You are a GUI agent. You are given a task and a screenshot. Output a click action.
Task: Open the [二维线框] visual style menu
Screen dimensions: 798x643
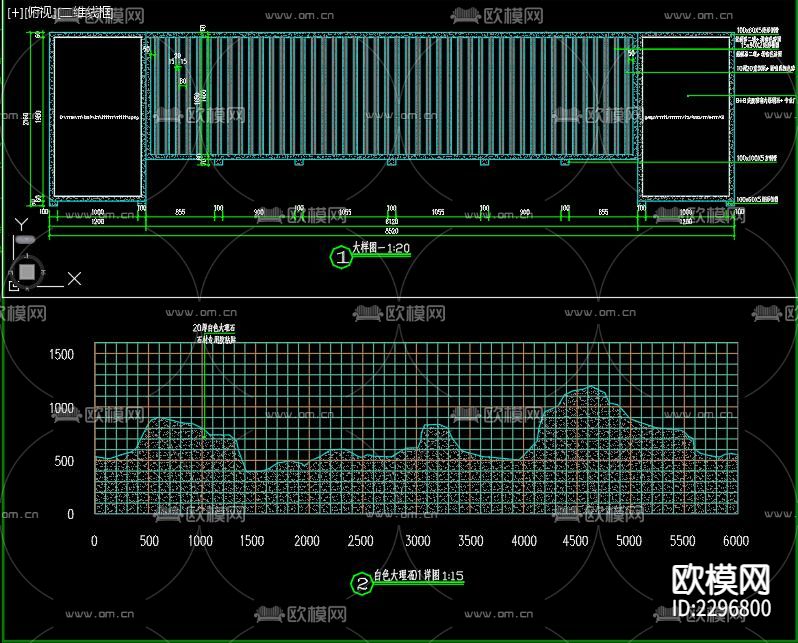coord(86,13)
